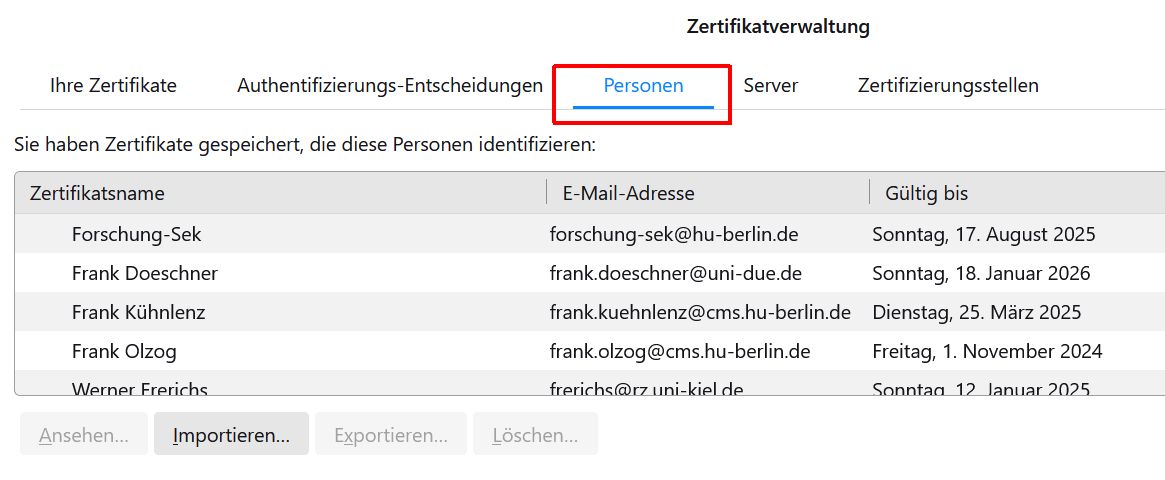Screen dimensions: 1165x480
Task: Select the Werner Frerichs certificate entry
Action: click(139, 387)
